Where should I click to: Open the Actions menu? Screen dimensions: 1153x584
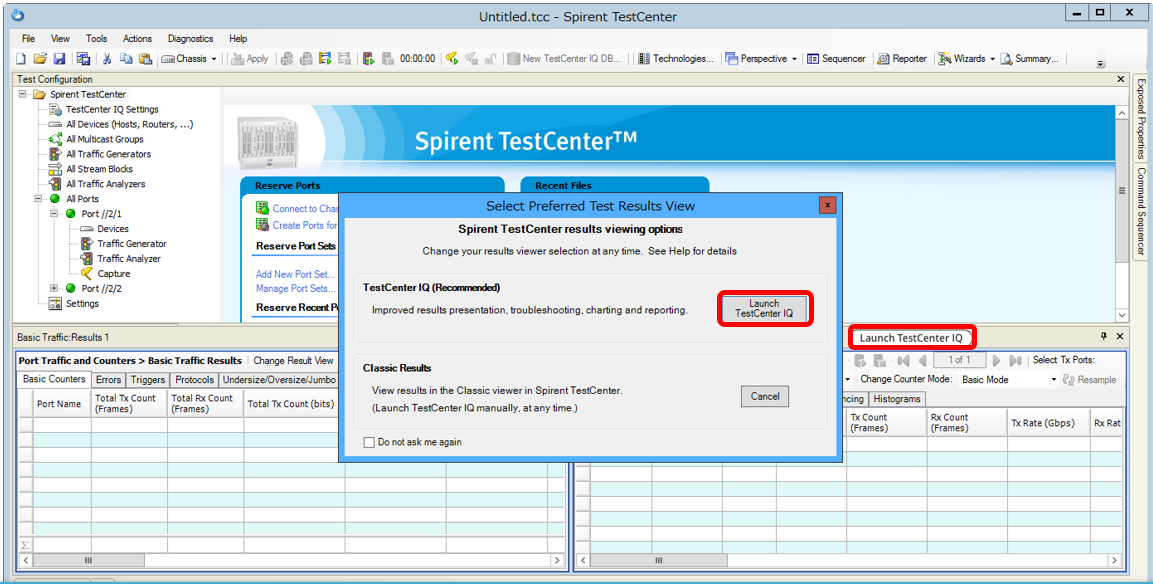point(138,38)
